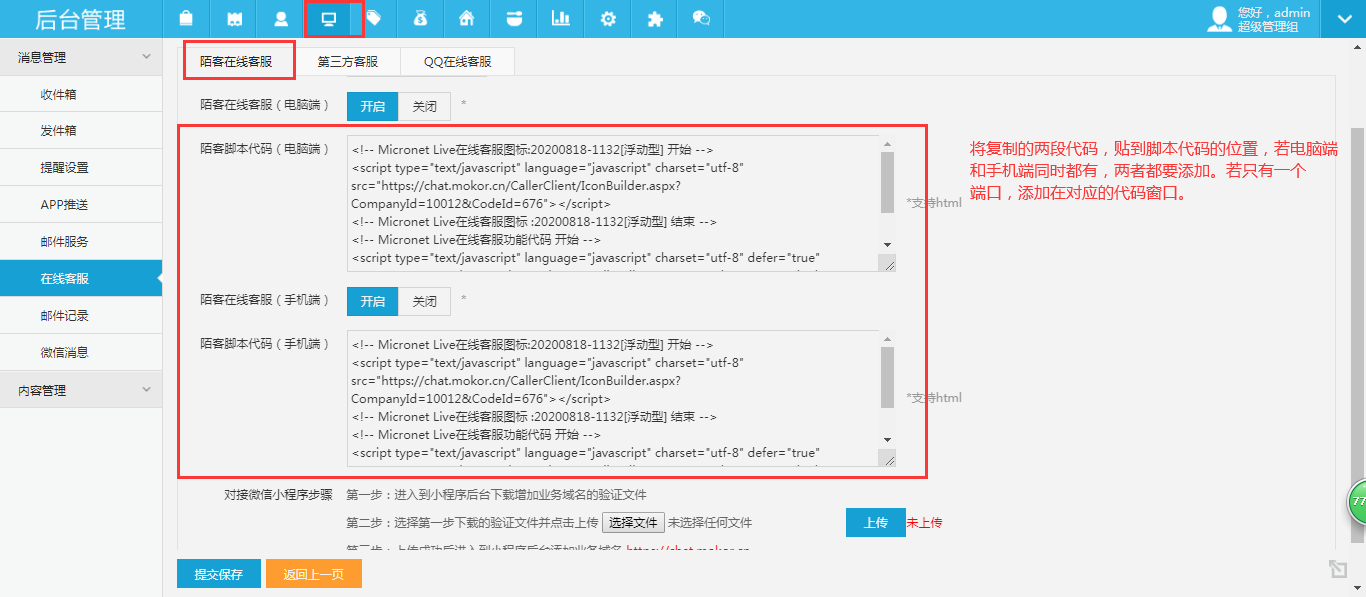The image size is (1366, 597).
Task: Click the 后台管理 logo
Action: [x=81, y=19]
